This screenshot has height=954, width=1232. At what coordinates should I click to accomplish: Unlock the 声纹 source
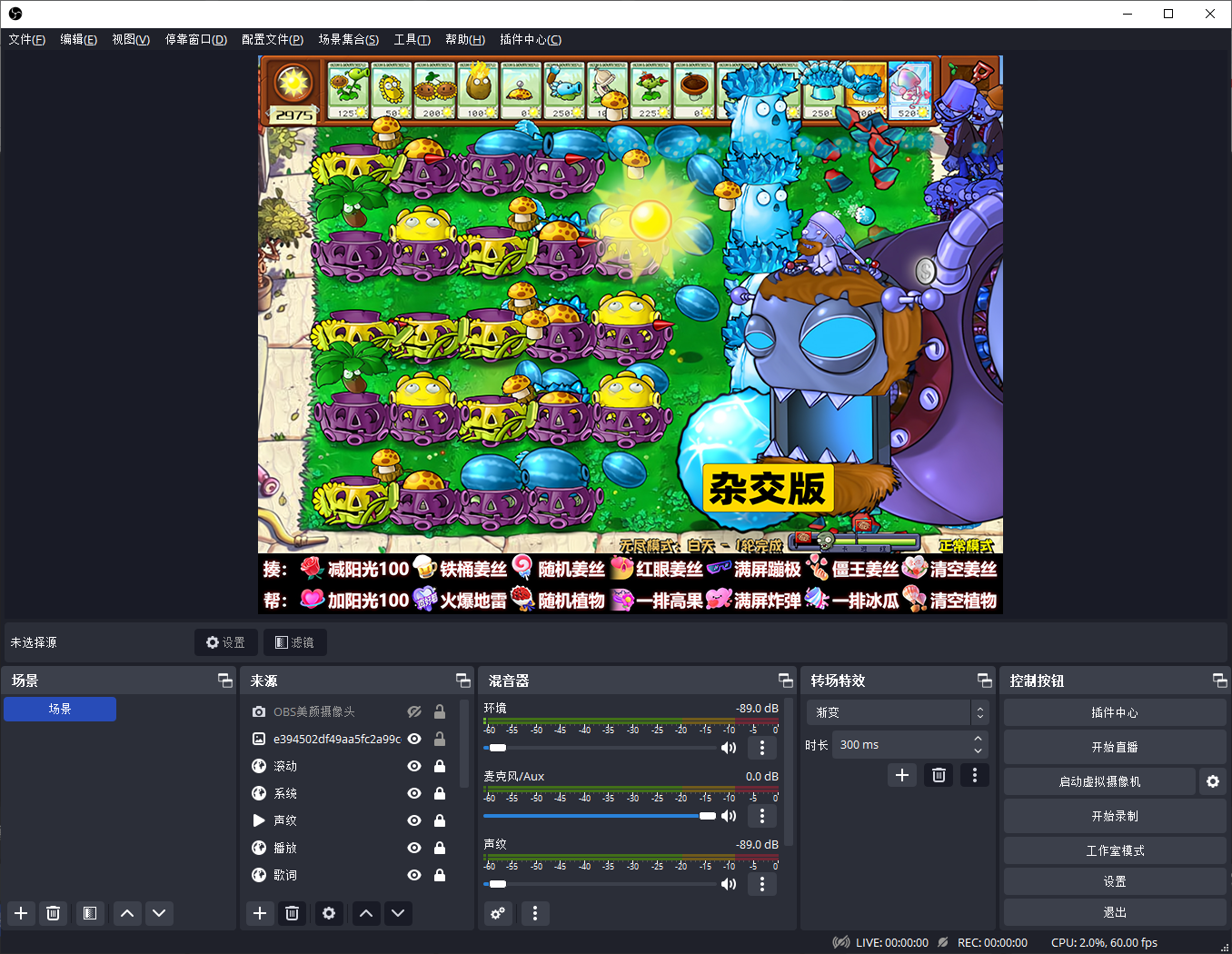[x=440, y=820]
